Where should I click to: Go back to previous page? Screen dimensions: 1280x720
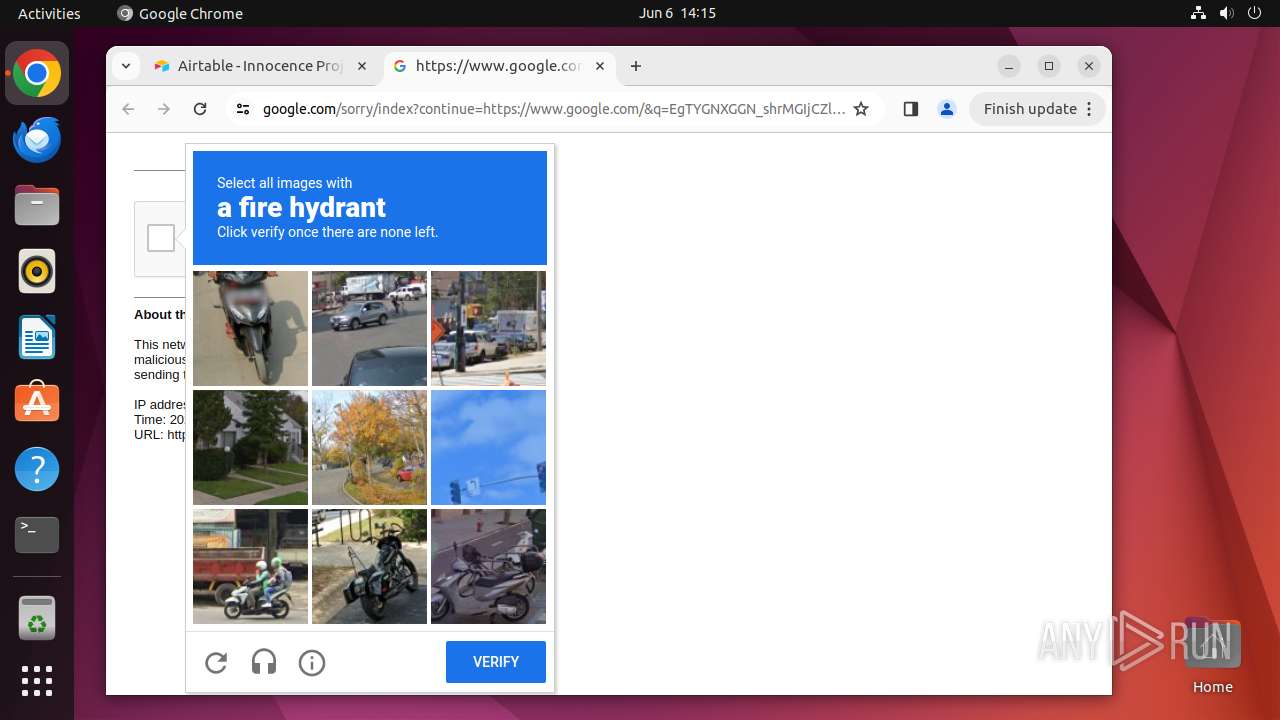coord(128,109)
